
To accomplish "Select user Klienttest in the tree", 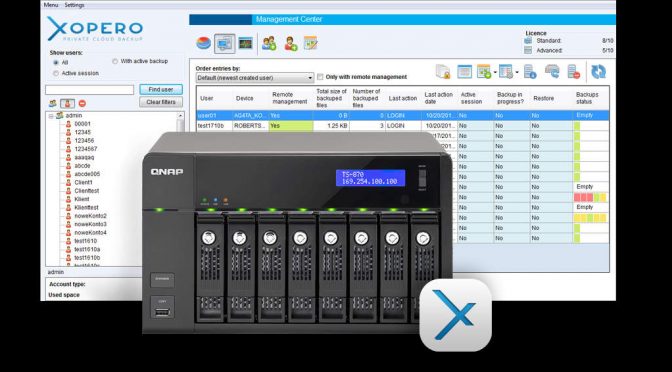I will tap(86, 207).
